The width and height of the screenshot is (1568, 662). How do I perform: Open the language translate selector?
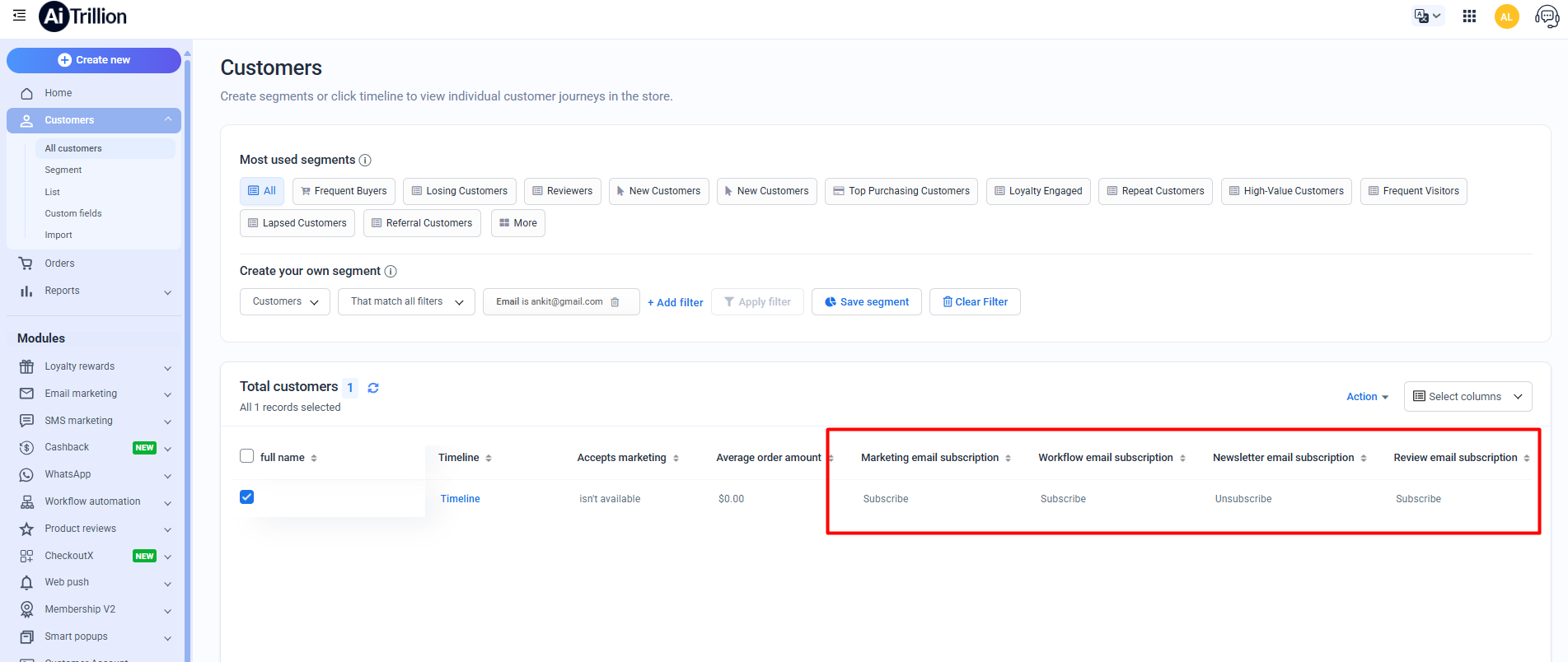tap(1427, 16)
